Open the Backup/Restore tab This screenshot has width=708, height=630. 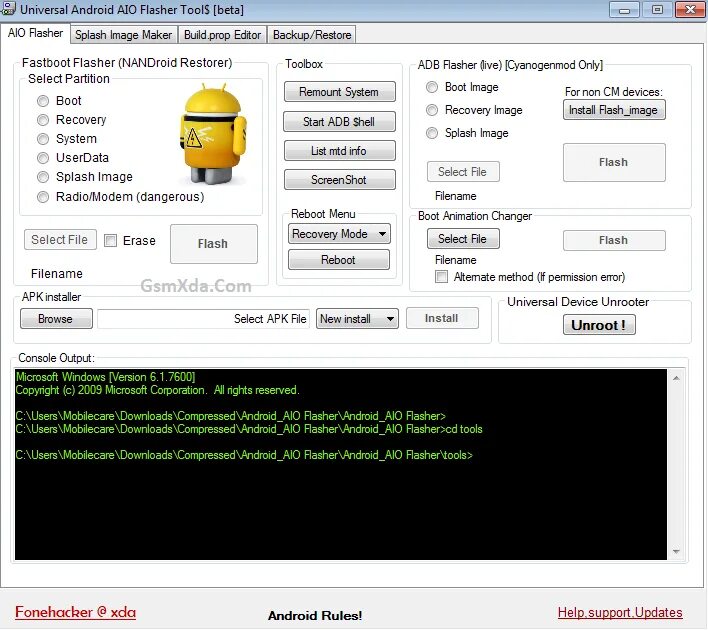(x=312, y=35)
